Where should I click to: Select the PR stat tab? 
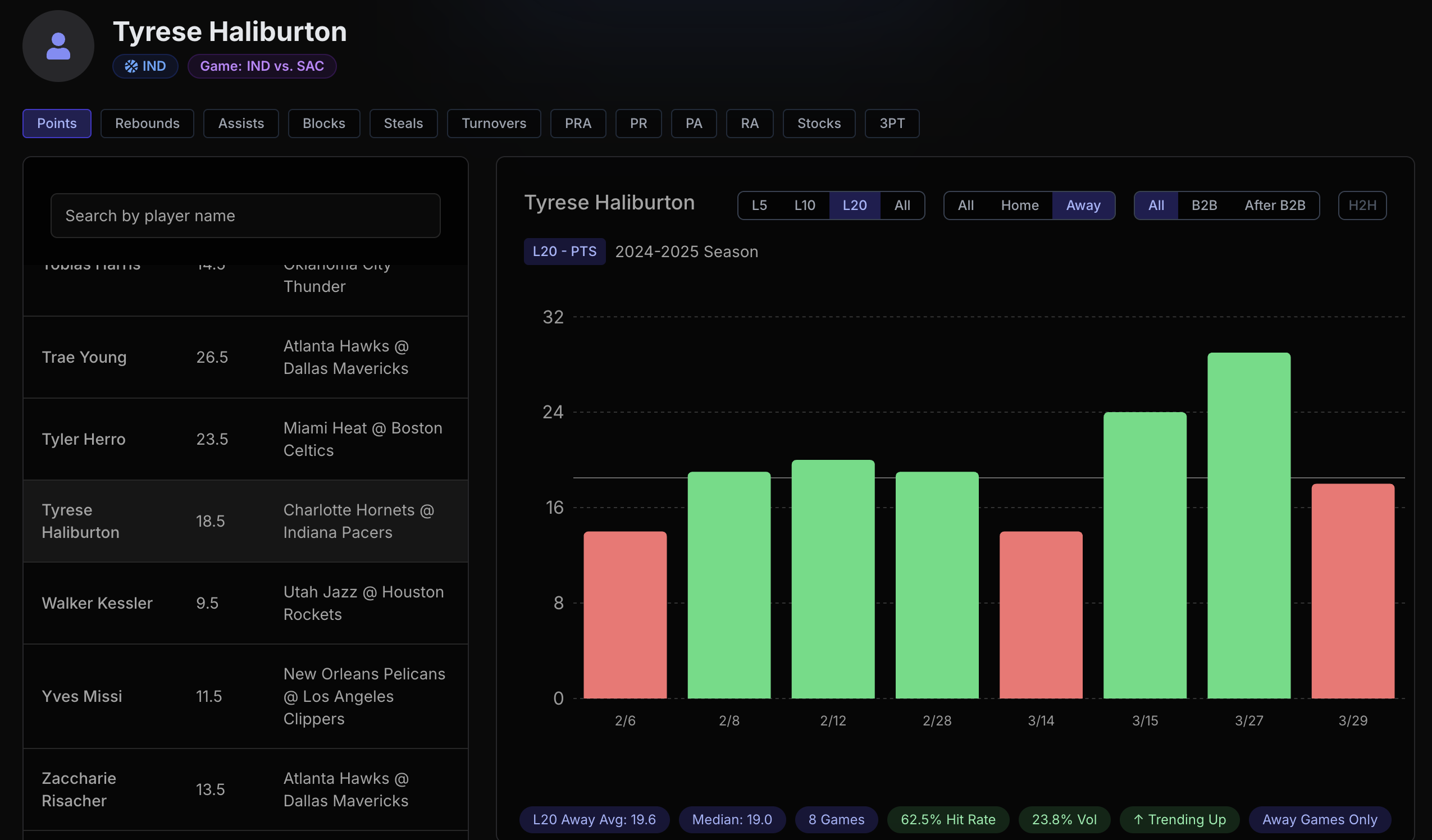tap(638, 124)
